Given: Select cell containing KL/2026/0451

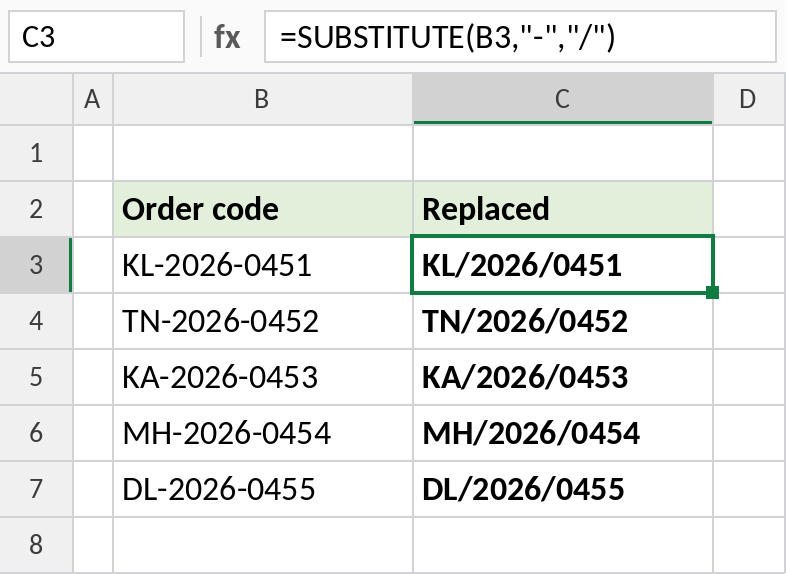Looking at the screenshot, I should 562,265.
